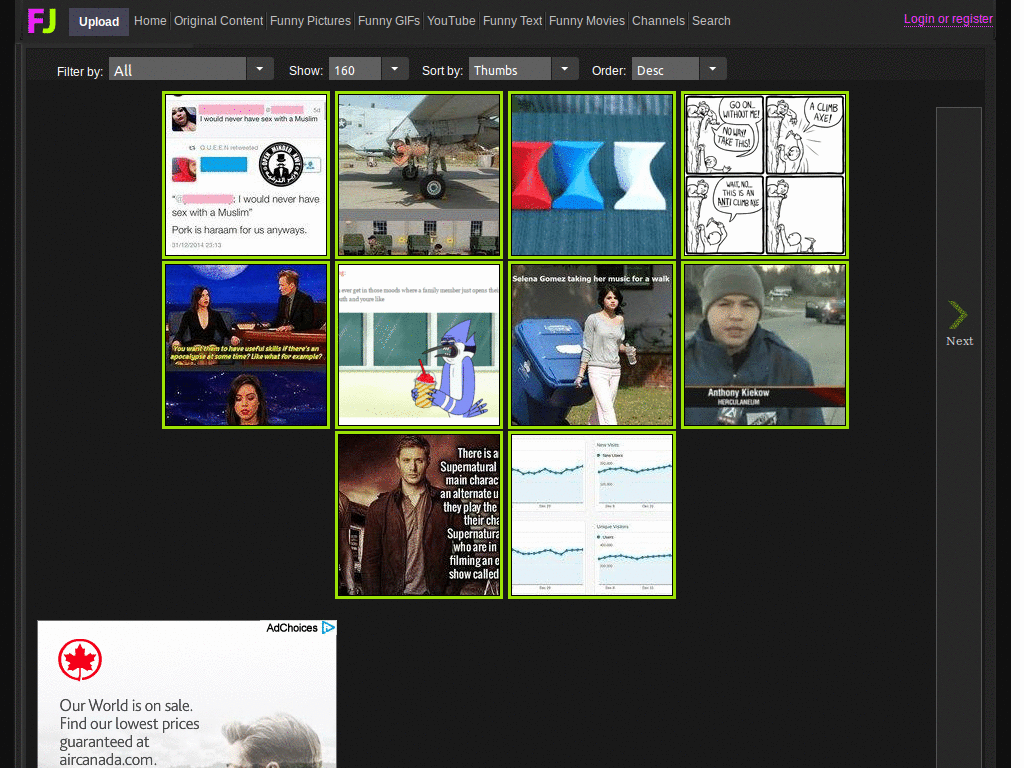Image resolution: width=1024 pixels, height=768 pixels.
Task: Open the tweet screenshot thumbnail about haraam
Action: [246, 175]
